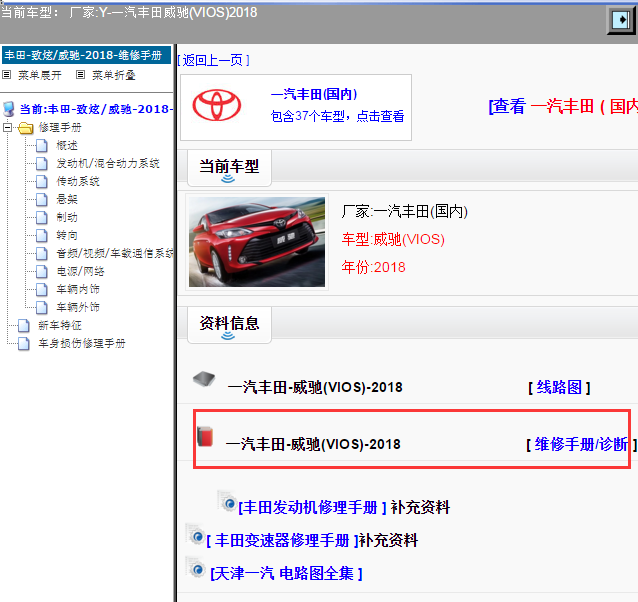Open 车辆内饰 entry
The image size is (638, 602).
[x=78, y=289]
